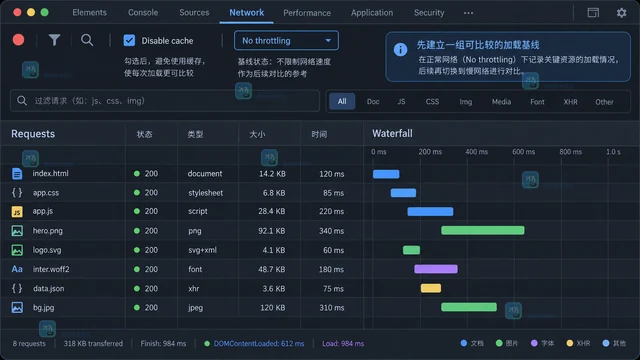
Task: Switch to the Elements tab
Action: 89,13
